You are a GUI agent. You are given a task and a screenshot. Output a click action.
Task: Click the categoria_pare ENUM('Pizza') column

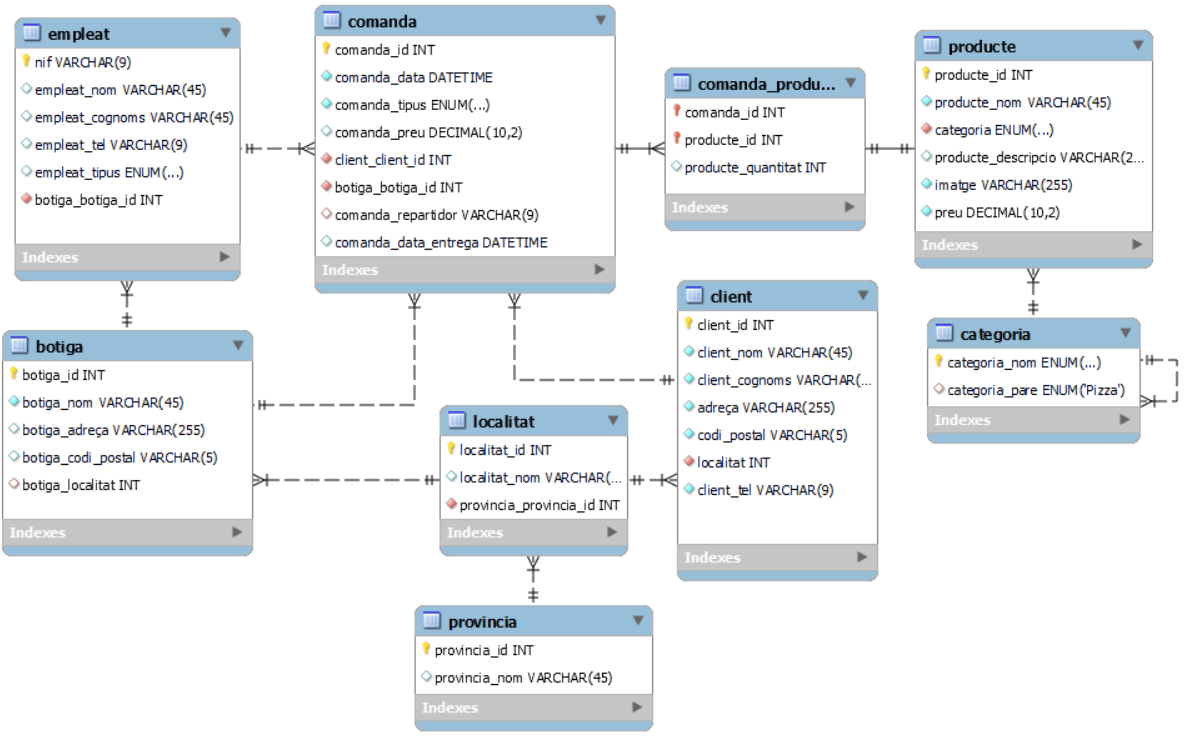pyautogui.click(x=1038, y=390)
